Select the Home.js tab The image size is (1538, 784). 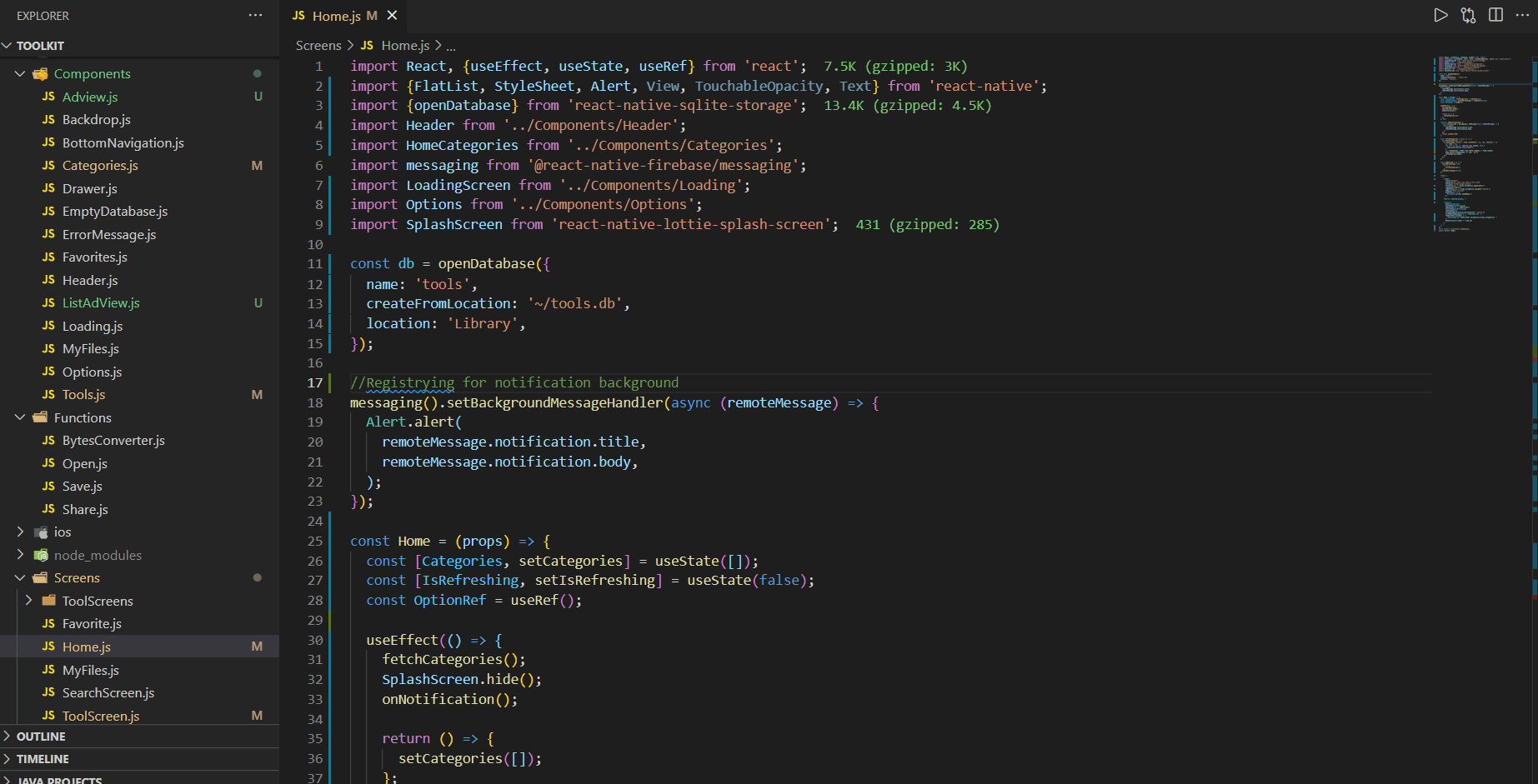point(344,16)
